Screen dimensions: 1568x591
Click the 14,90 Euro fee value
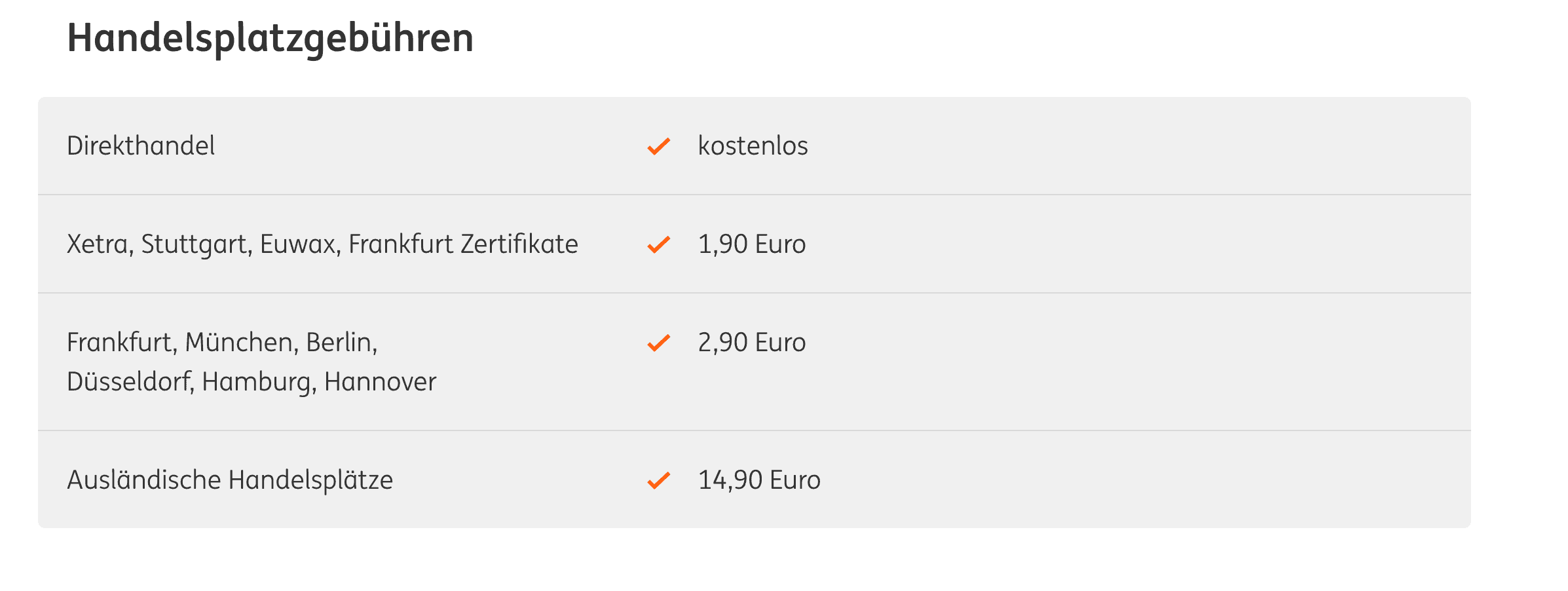758,480
